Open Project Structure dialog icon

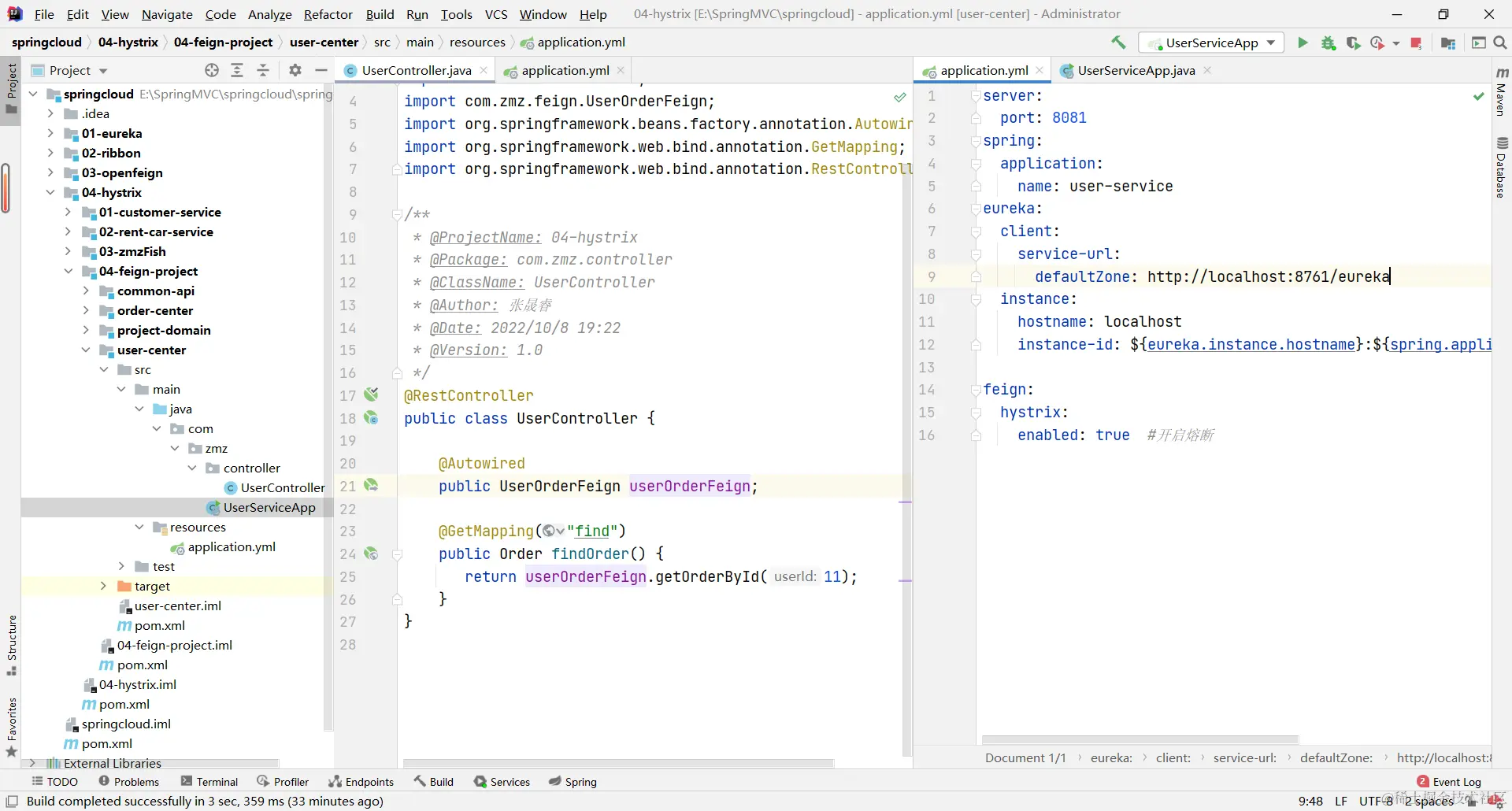1447,43
